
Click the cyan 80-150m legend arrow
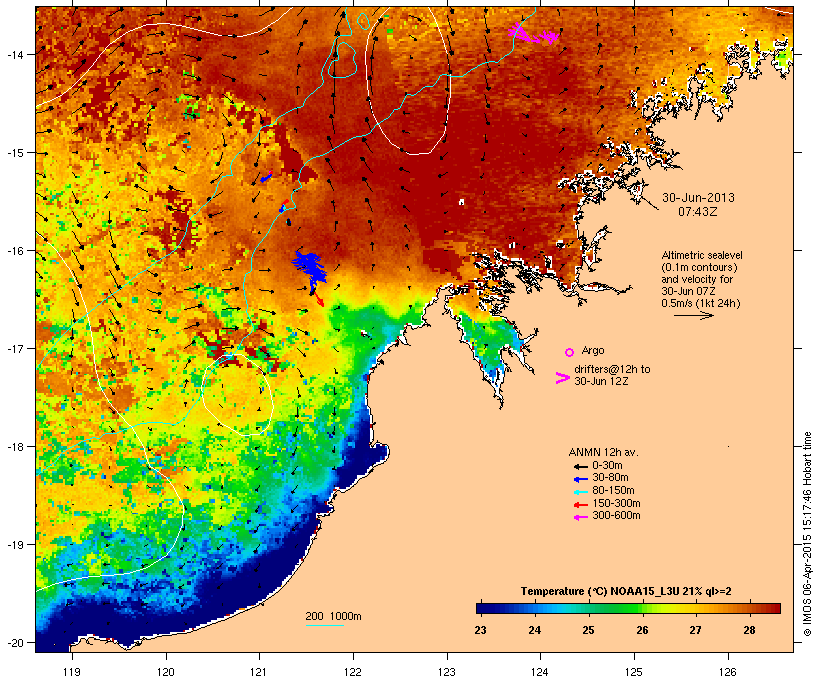(x=580, y=492)
